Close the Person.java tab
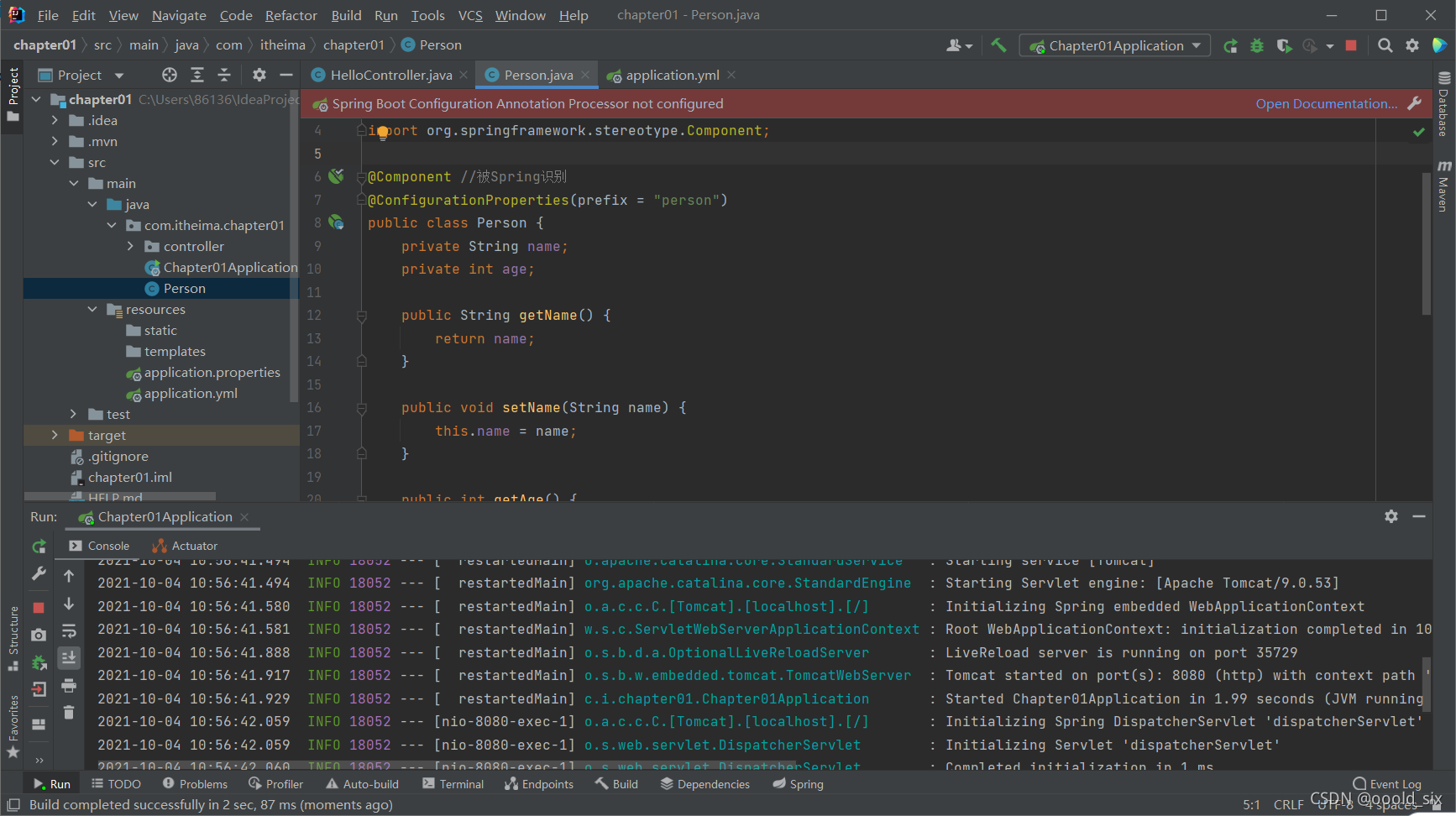Image resolution: width=1456 pixels, height=816 pixels. 585,75
